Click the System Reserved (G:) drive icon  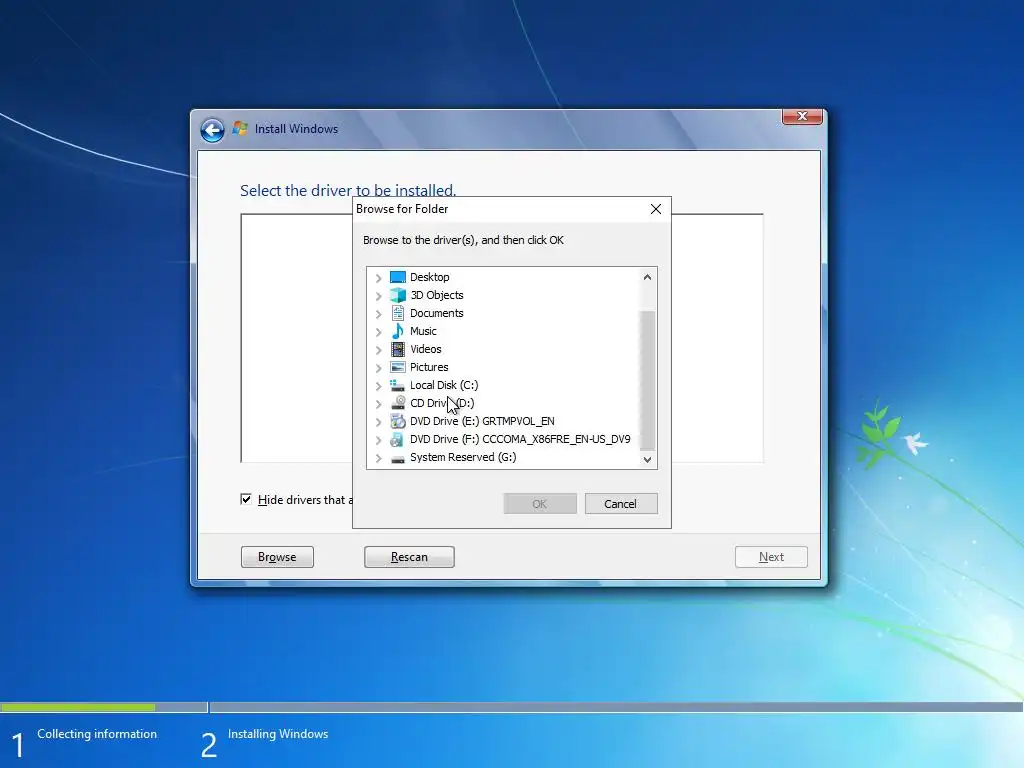point(398,458)
